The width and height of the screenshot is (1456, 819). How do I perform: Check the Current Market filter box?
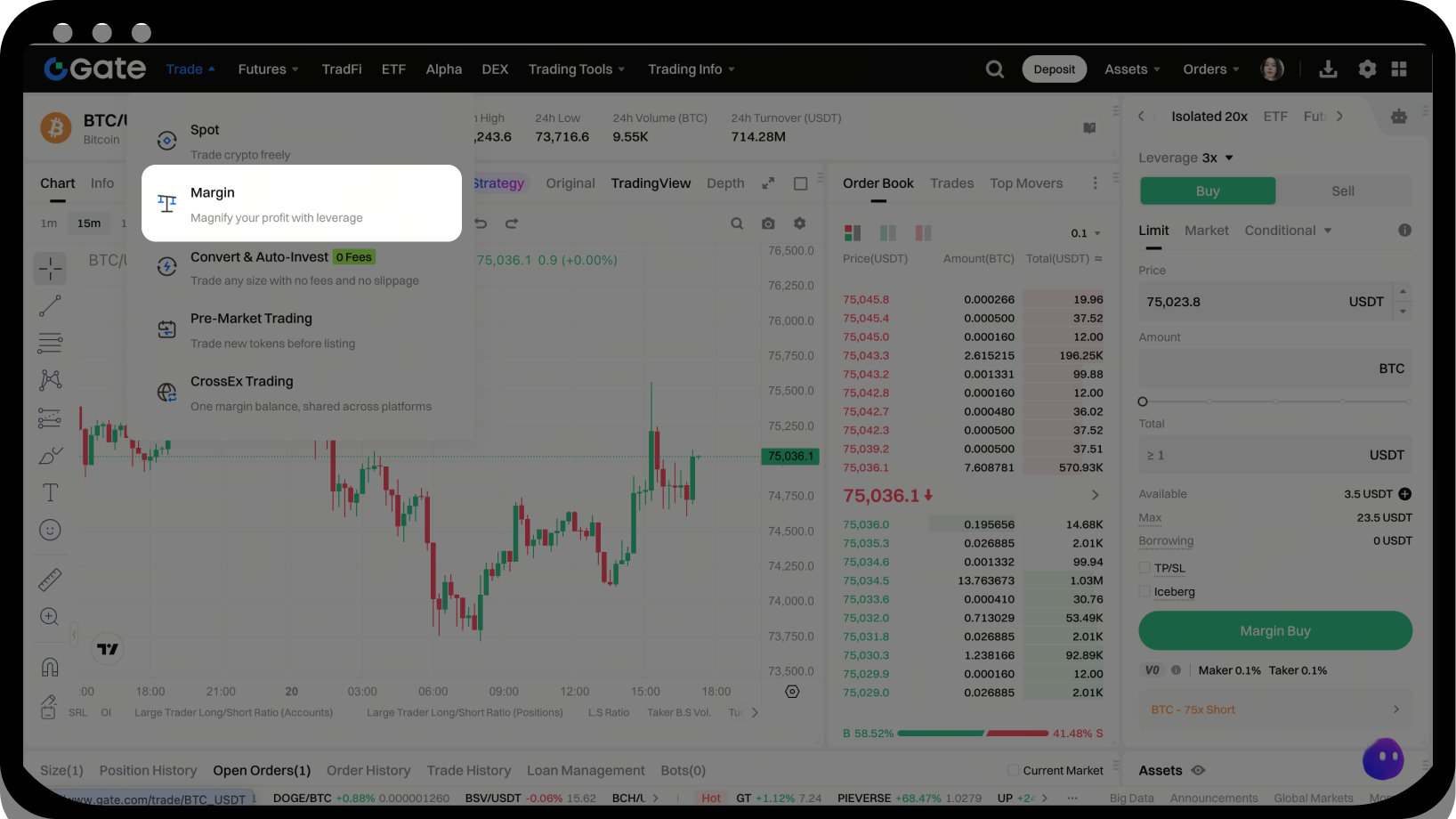pyautogui.click(x=1013, y=770)
